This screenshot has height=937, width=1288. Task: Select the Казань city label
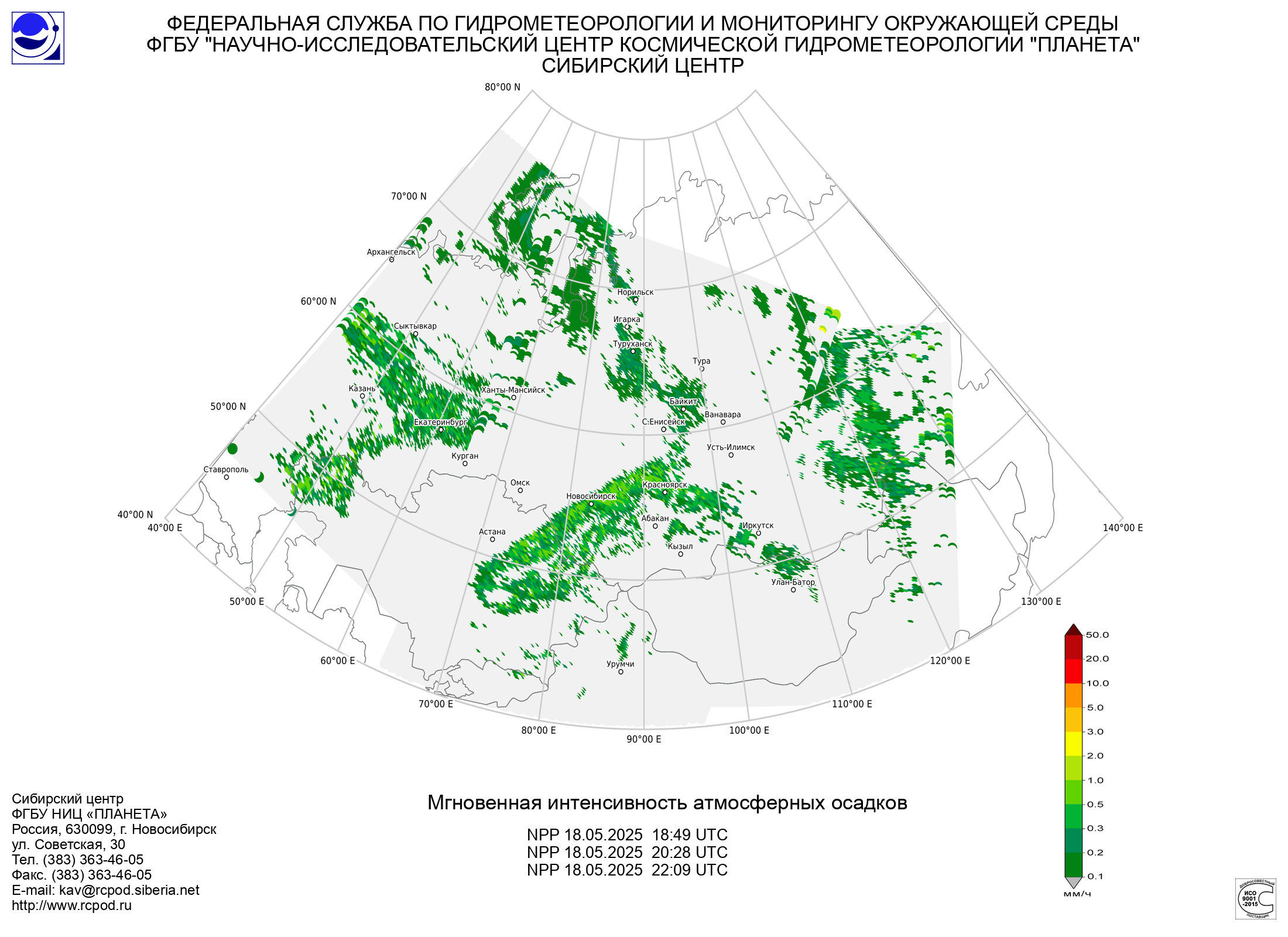coord(362,388)
